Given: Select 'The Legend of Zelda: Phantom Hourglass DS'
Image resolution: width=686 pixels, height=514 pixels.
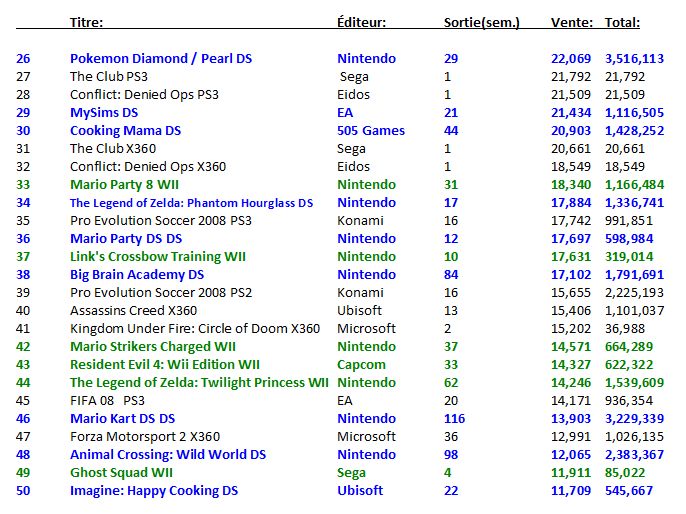Looking at the screenshot, I should (x=192, y=203).
